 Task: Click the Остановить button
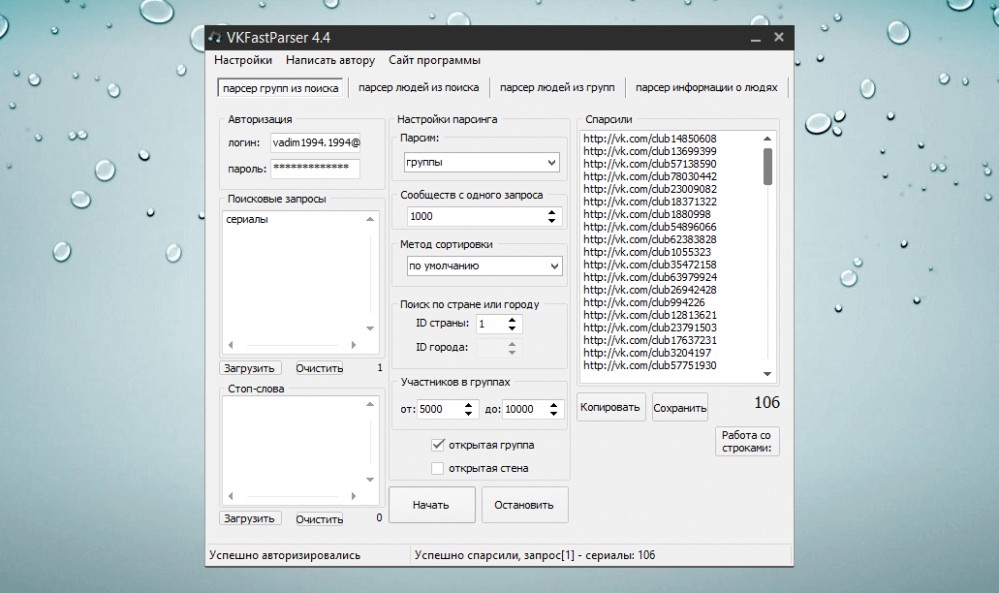pyautogui.click(x=524, y=505)
